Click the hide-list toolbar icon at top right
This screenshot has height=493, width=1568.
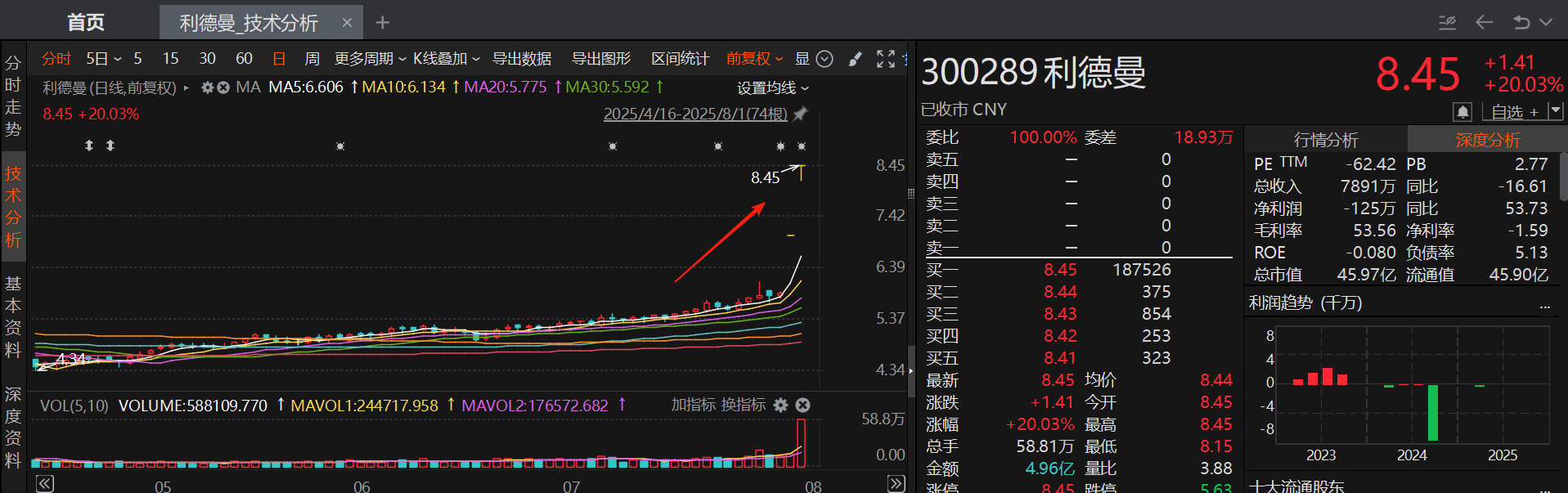[1447, 22]
